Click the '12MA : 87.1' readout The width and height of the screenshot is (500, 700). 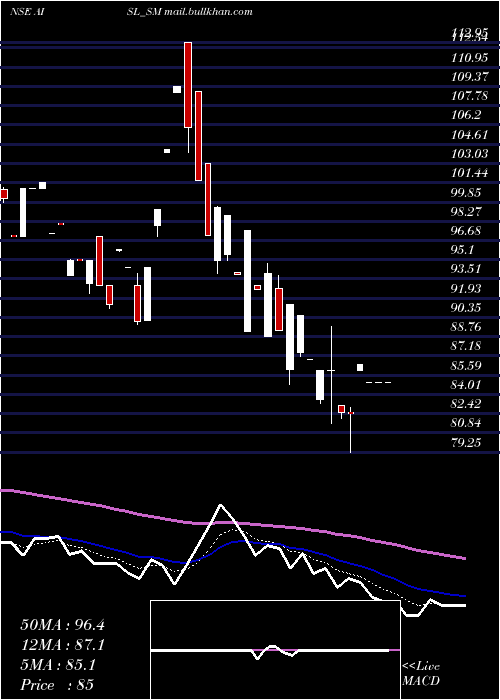(x=62, y=645)
